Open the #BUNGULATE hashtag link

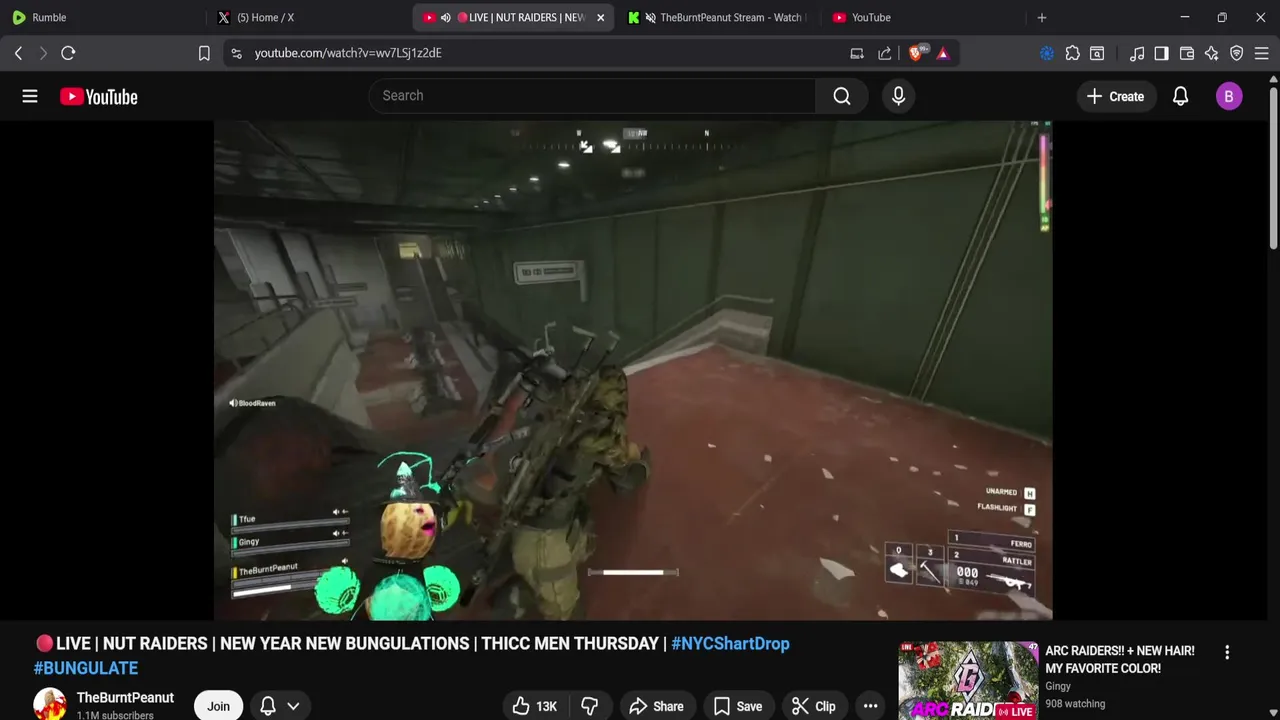pyautogui.click(x=86, y=668)
